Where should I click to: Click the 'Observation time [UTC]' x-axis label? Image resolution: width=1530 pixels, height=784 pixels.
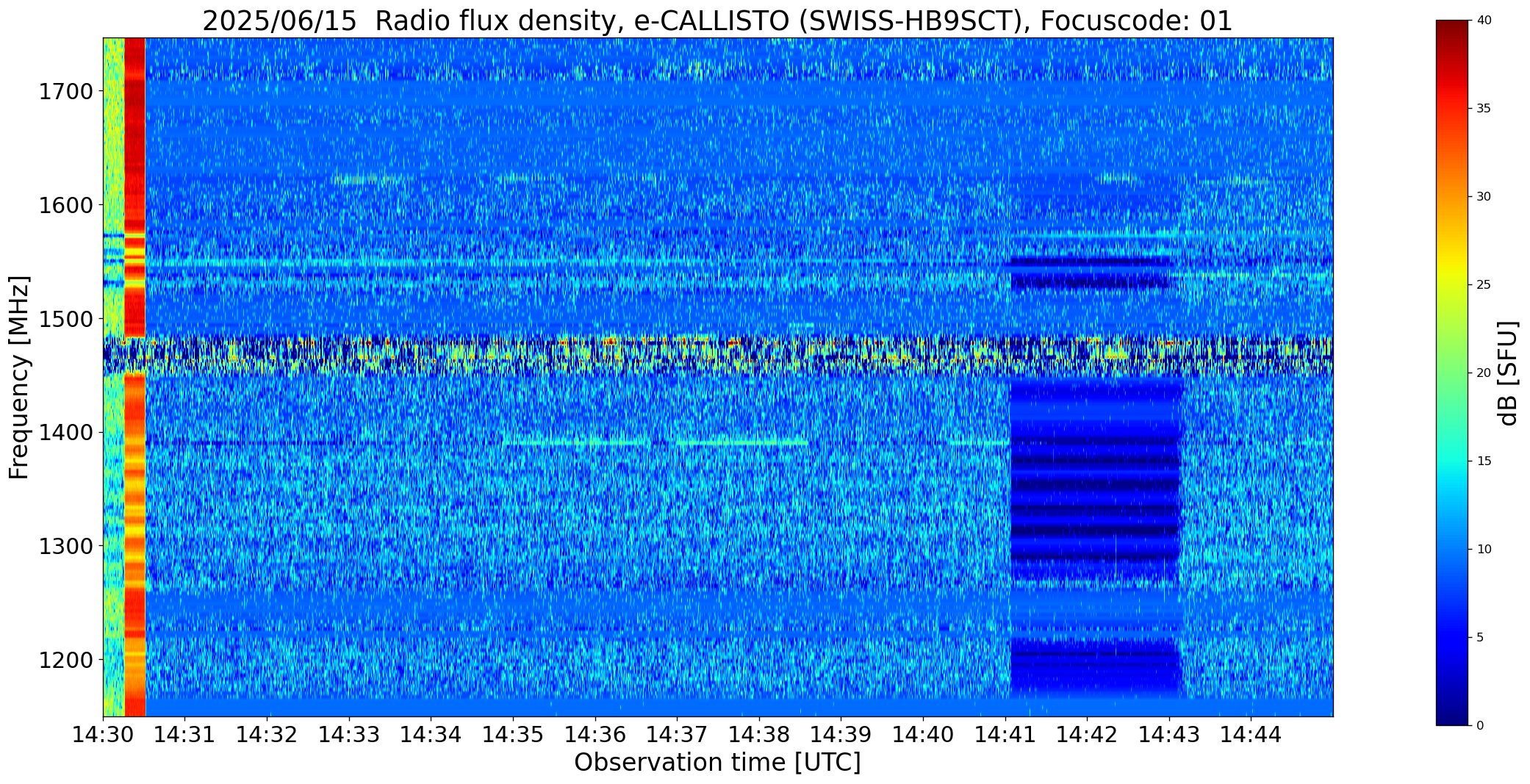coord(717,763)
